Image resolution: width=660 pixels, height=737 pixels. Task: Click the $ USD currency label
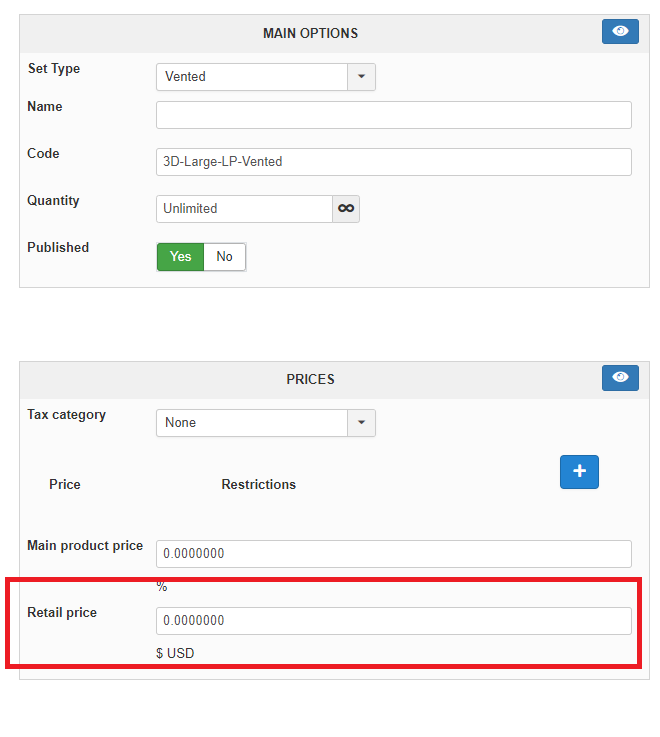click(x=175, y=654)
